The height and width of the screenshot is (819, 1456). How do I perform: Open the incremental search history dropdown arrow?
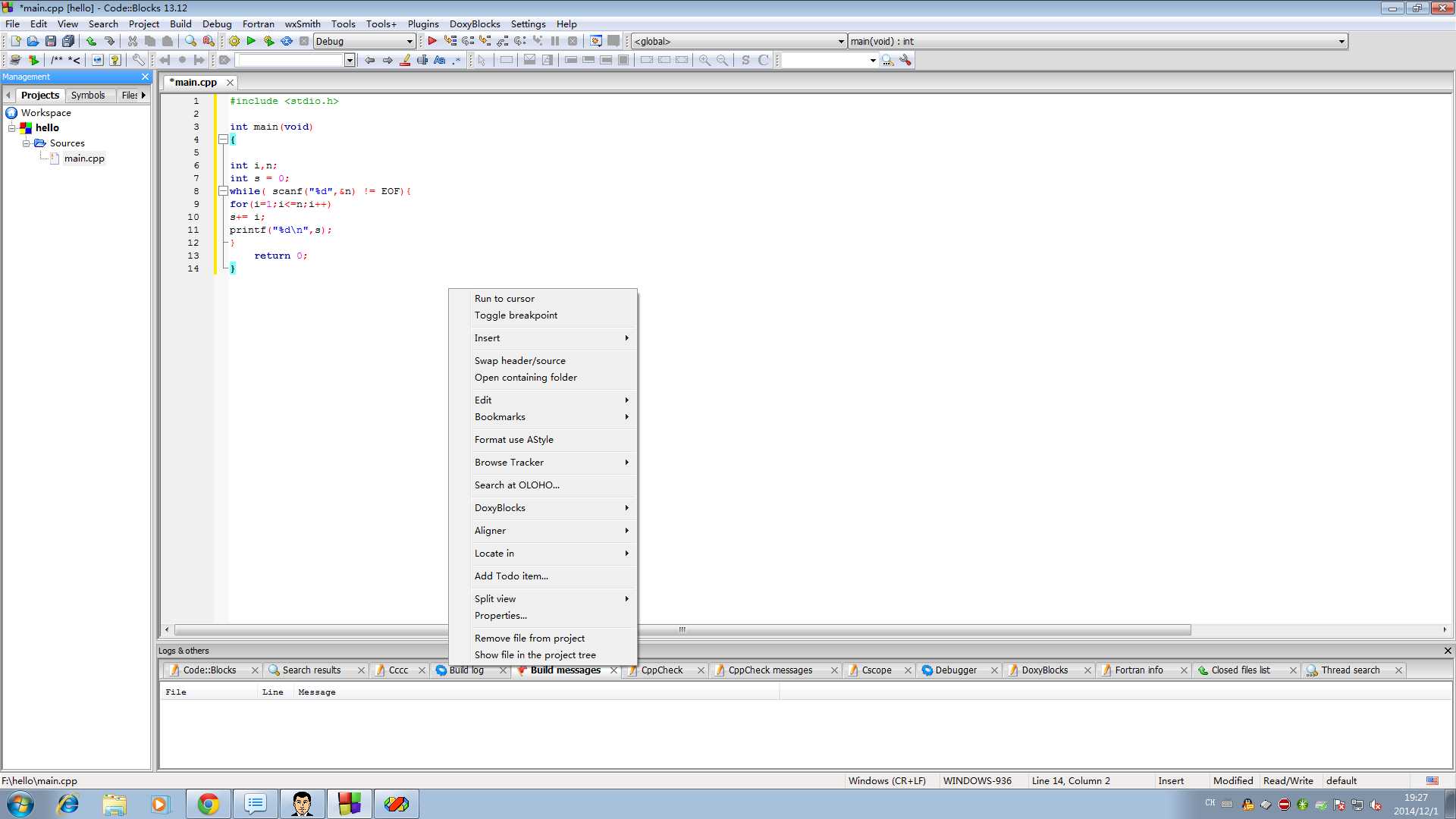(x=350, y=60)
